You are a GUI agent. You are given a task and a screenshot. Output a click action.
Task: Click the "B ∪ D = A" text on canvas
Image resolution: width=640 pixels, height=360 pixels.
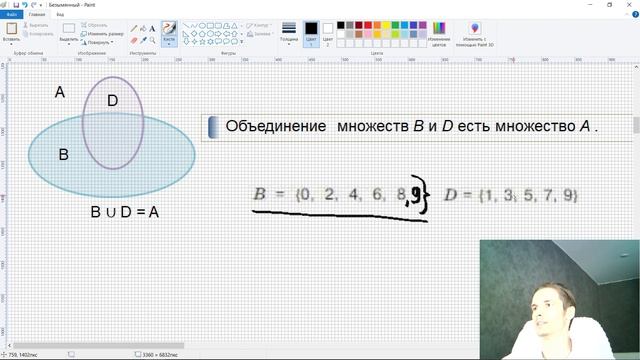tap(124, 212)
